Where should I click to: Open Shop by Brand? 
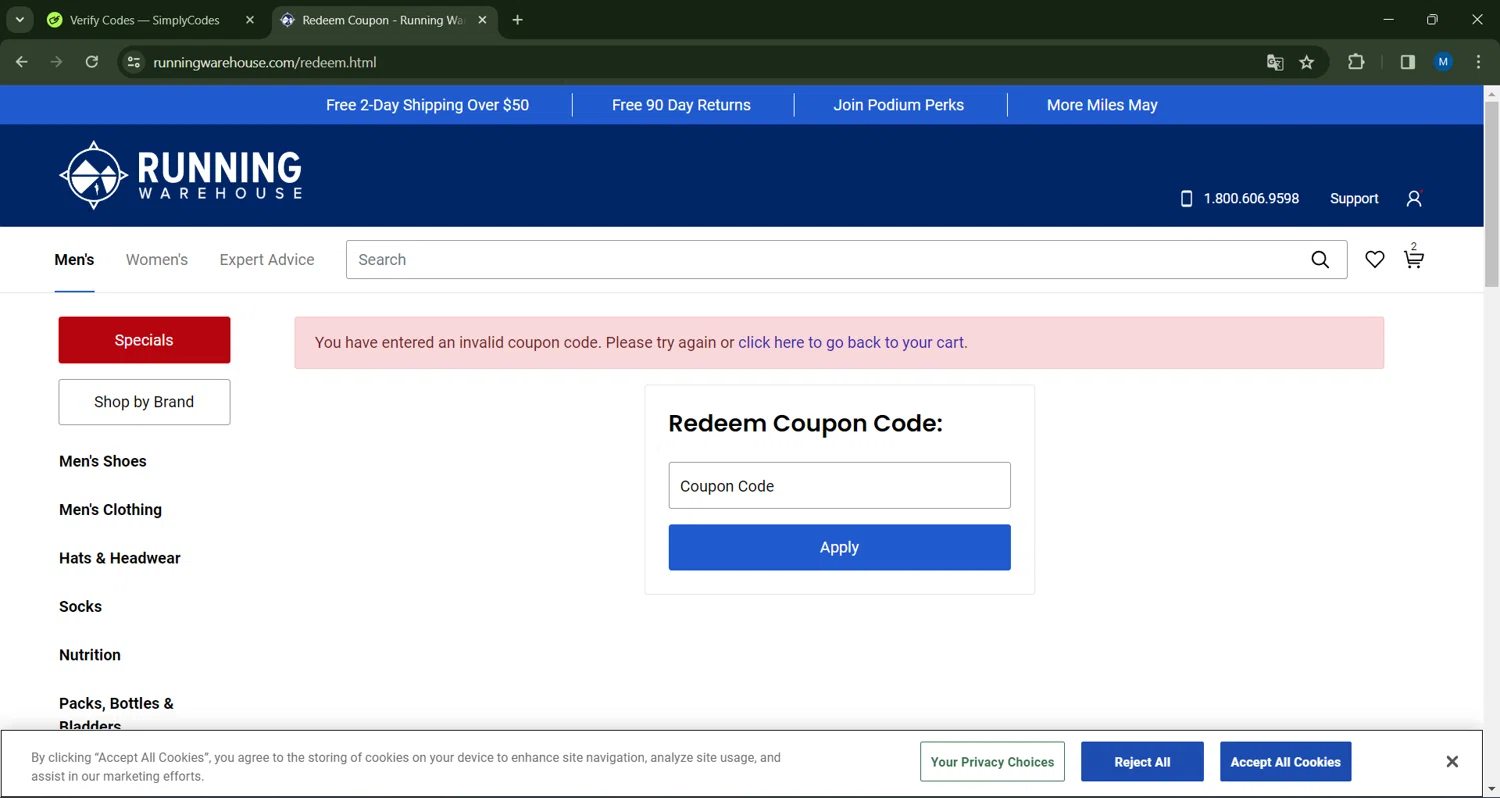pos(144,402)
